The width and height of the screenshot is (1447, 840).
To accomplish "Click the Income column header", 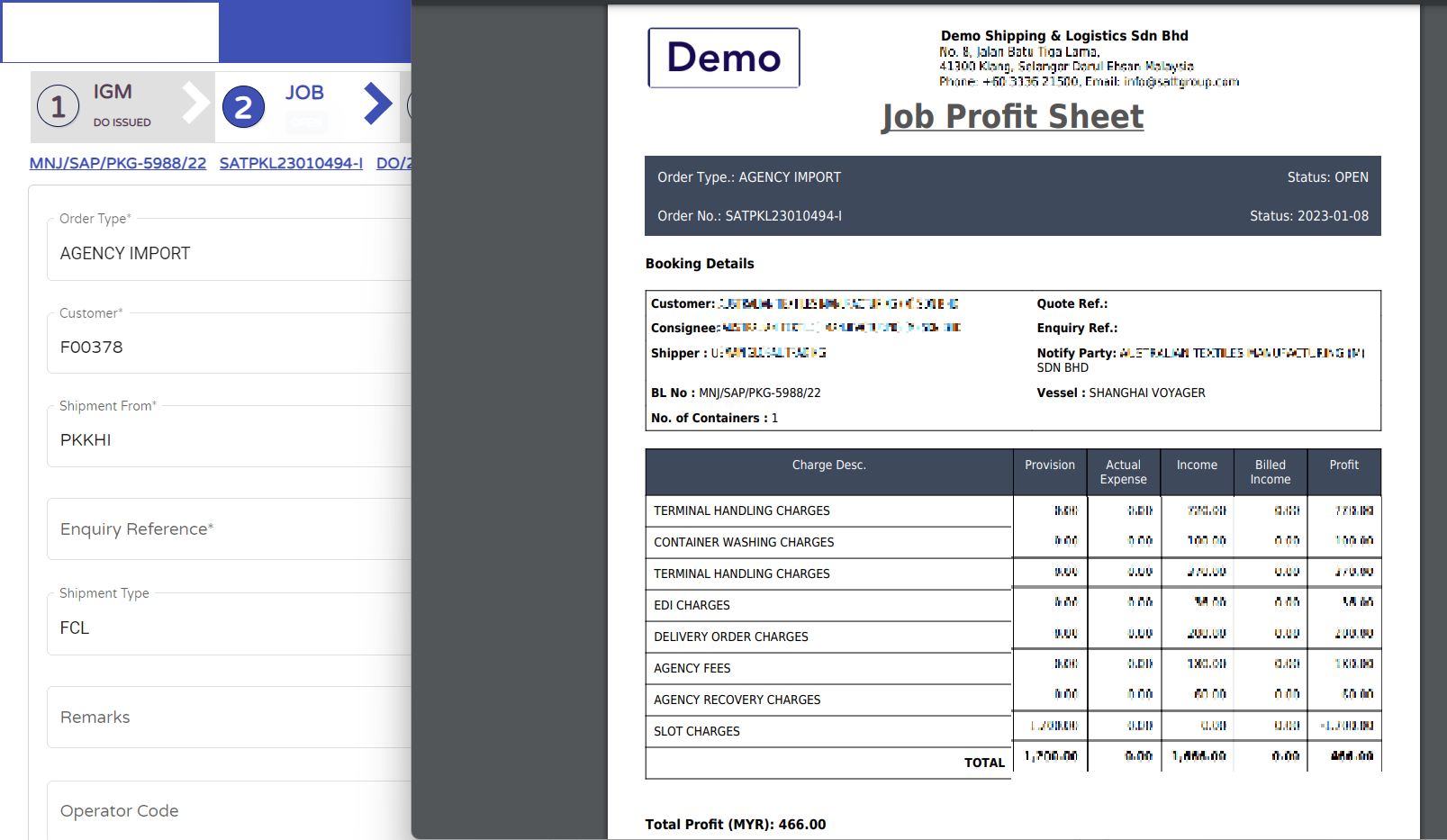I will 1197,472.
